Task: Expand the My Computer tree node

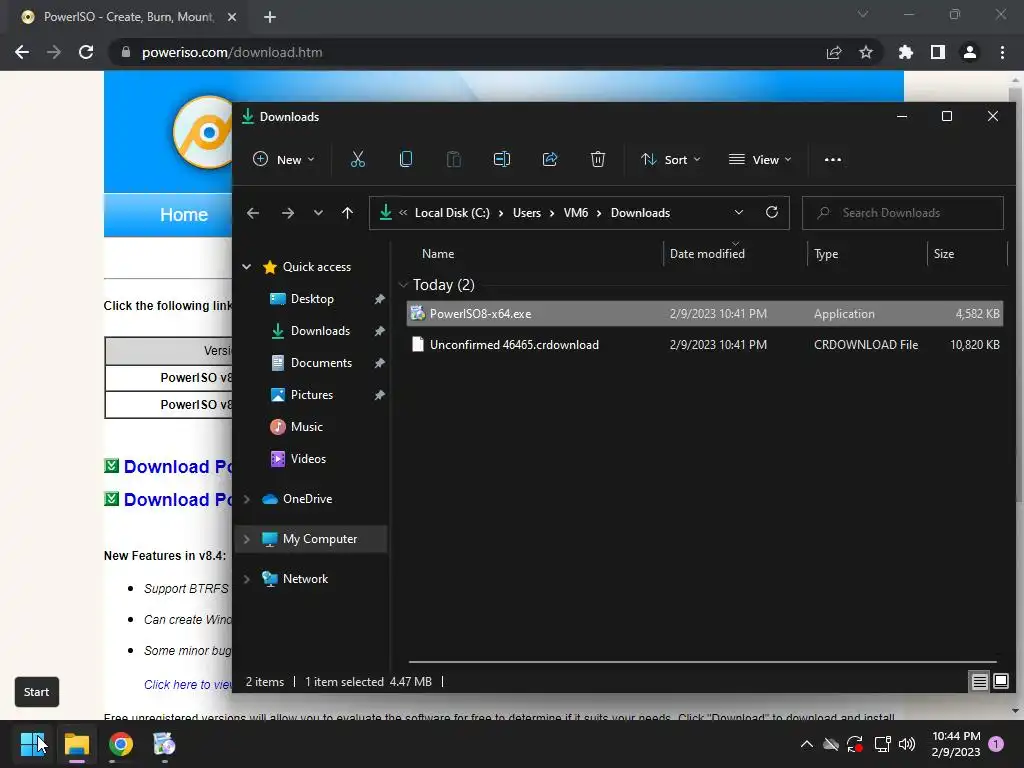Action: [x=247, y=539]
